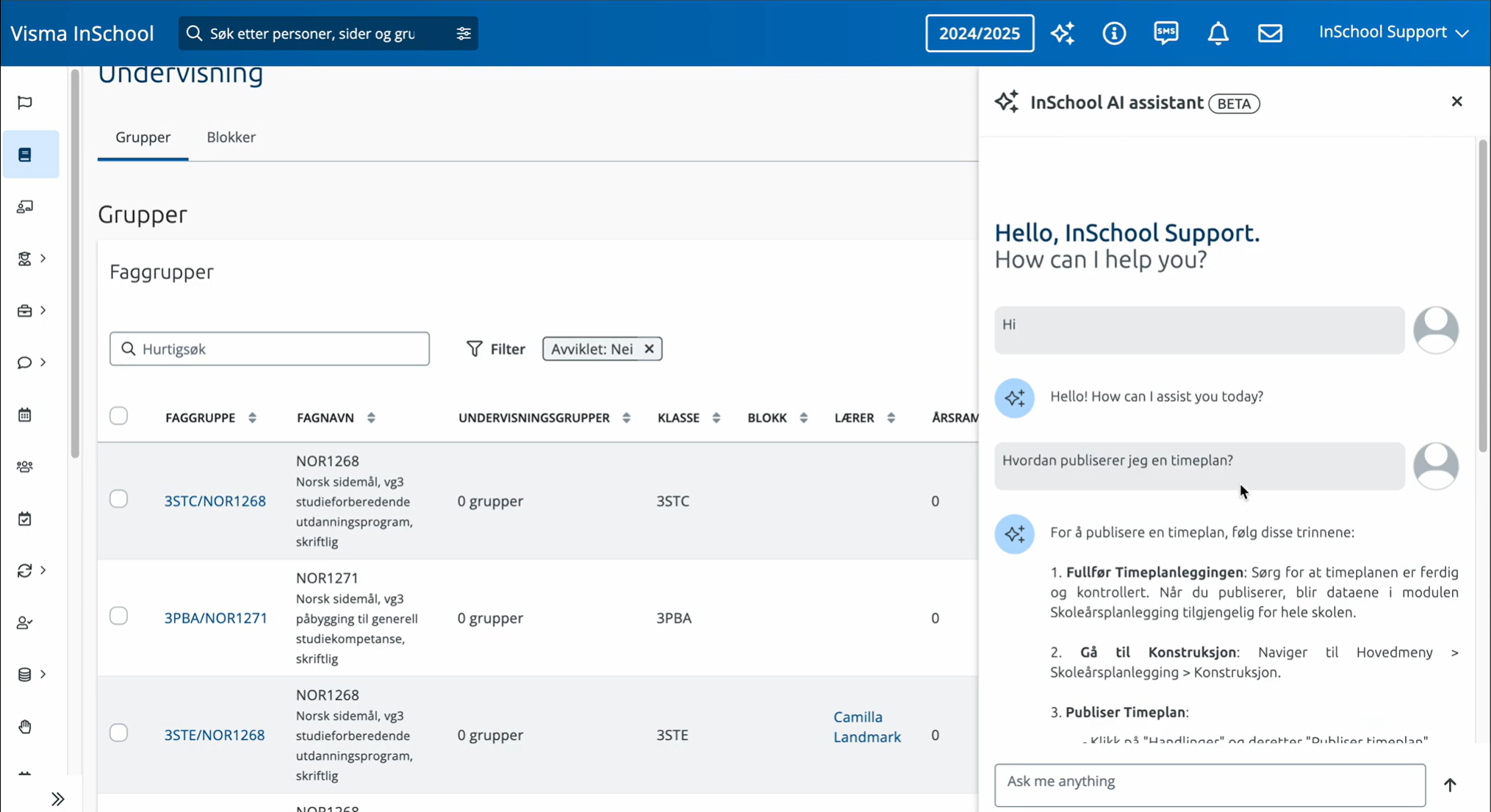Click the Filter funnel button
The height and width of the screenshot is (812, 1491).
(x=496, y=349)
